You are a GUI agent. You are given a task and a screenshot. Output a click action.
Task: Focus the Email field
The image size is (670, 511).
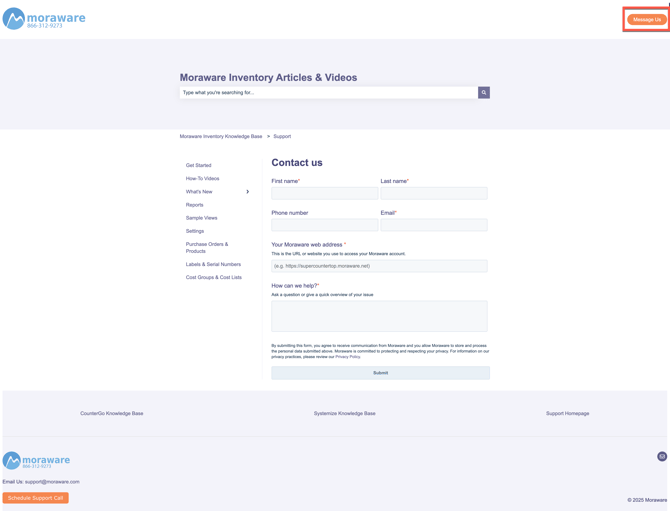coord(434,225)
